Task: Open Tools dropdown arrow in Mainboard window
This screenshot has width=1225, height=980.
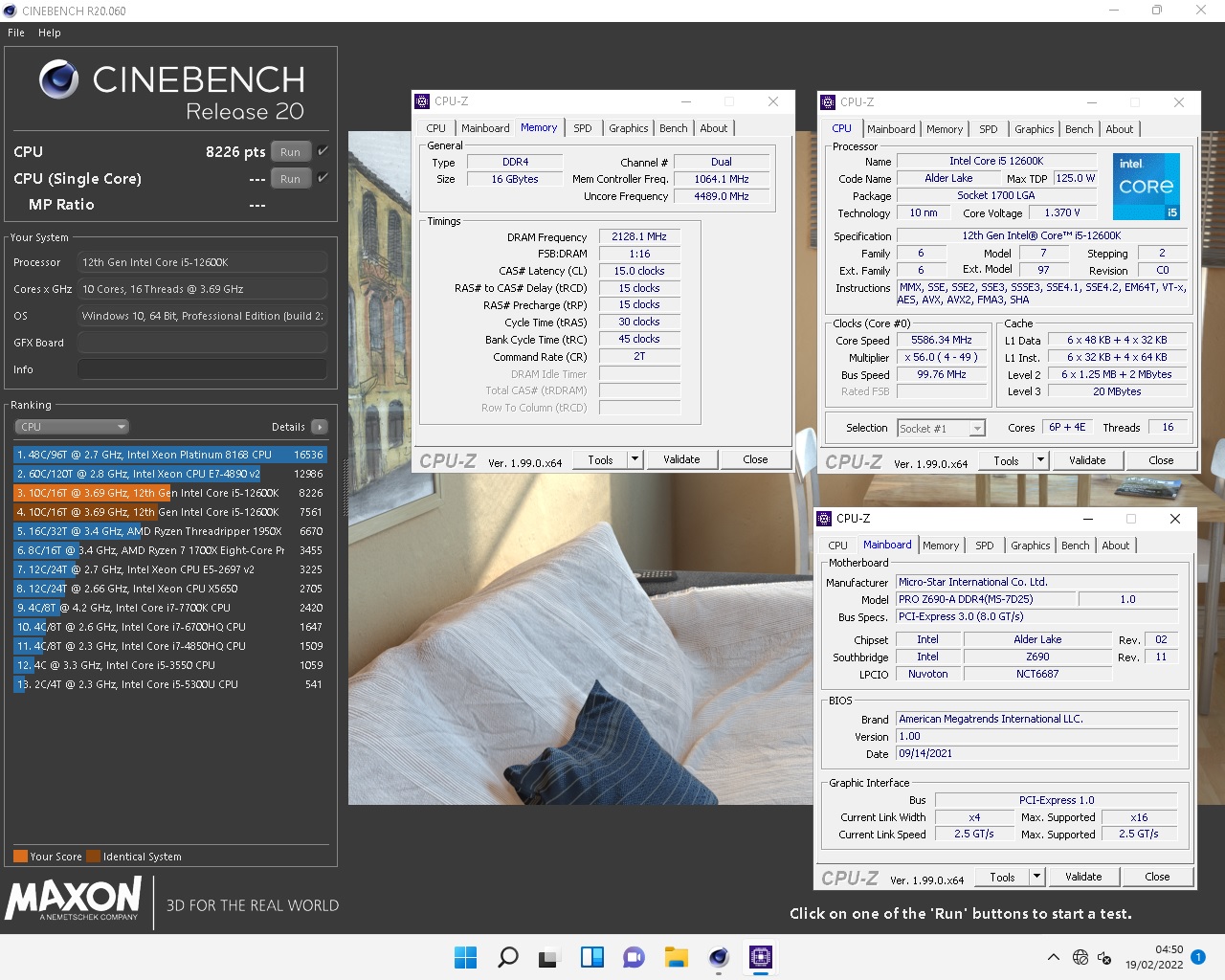Action: (1036, 877)
